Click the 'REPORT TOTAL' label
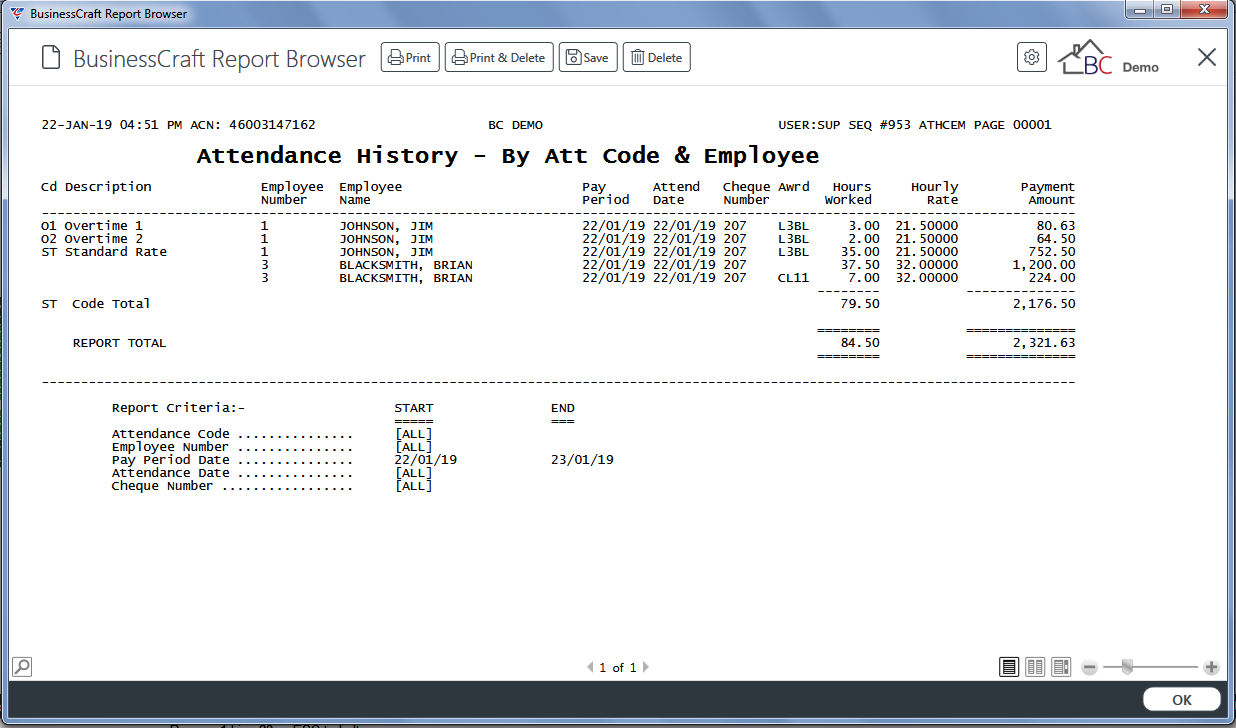 (x=119, y=343)
